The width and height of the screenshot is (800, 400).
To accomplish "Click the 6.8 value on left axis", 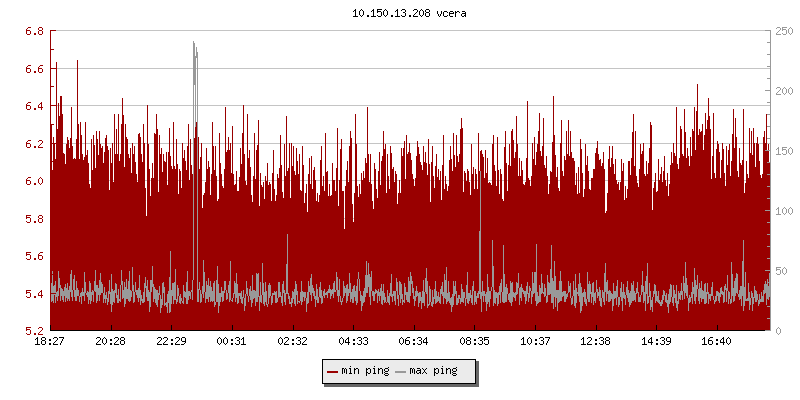I will pyautogui.click(x=33, y=31).
